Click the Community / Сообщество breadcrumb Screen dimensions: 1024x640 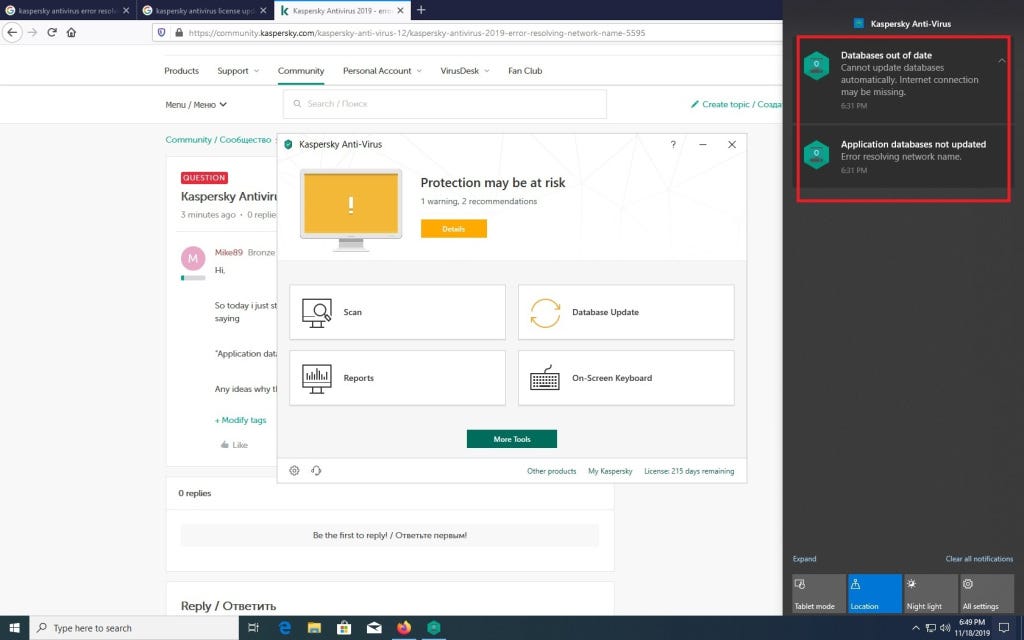click(218, 140)
